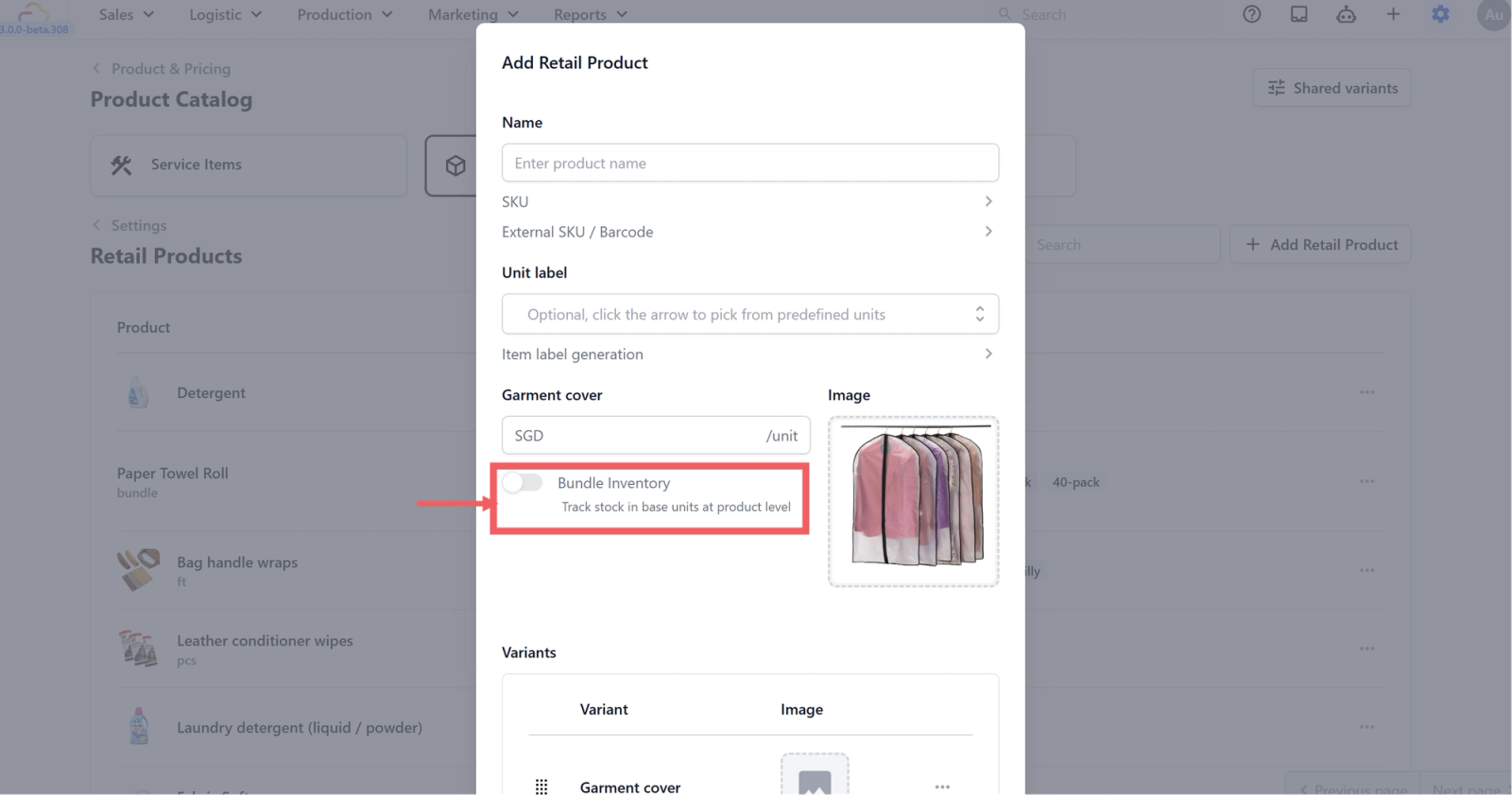The image size is (1512, 795).
Task: Enable the Bundle Inventory toggle
Action: point(523,483)
